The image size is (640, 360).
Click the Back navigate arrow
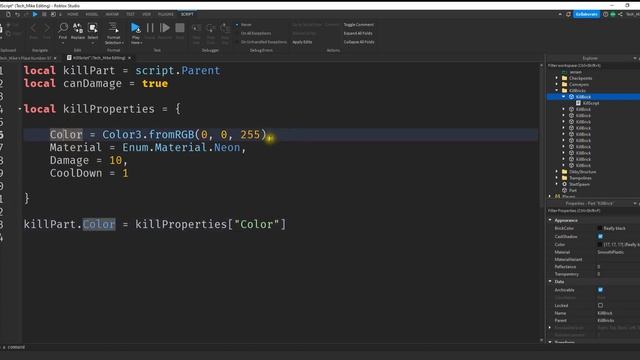pyautogui.click(x=33, y=28)
